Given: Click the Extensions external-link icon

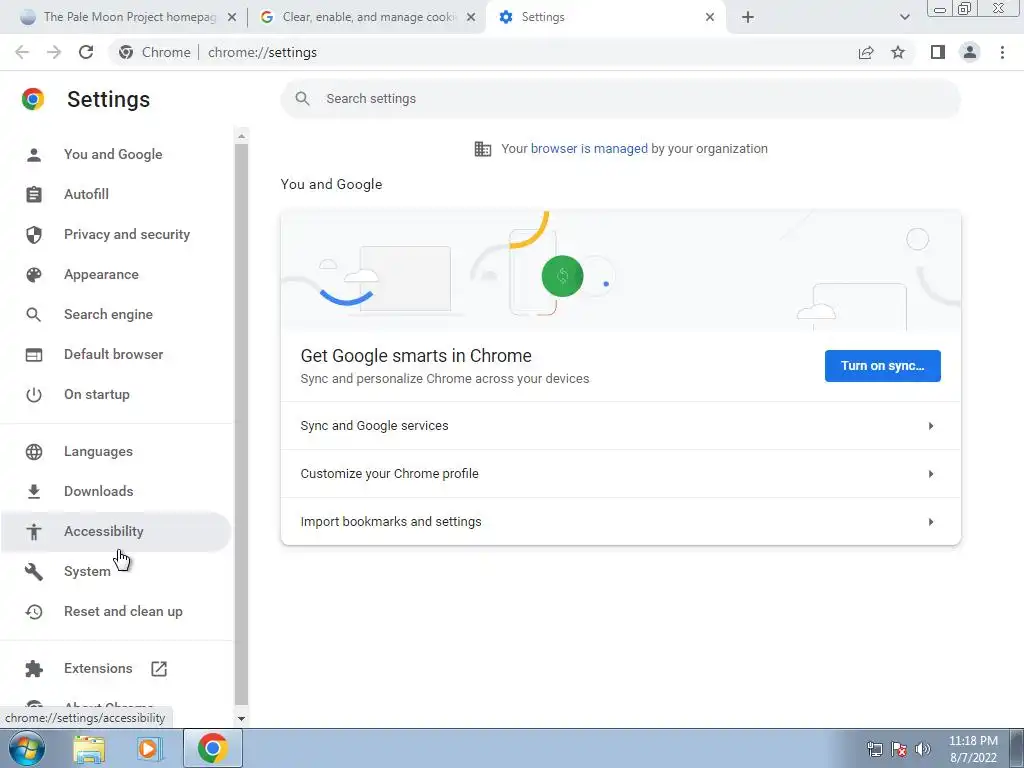Looking at the screenshot, I should click(x=159, y=669).
